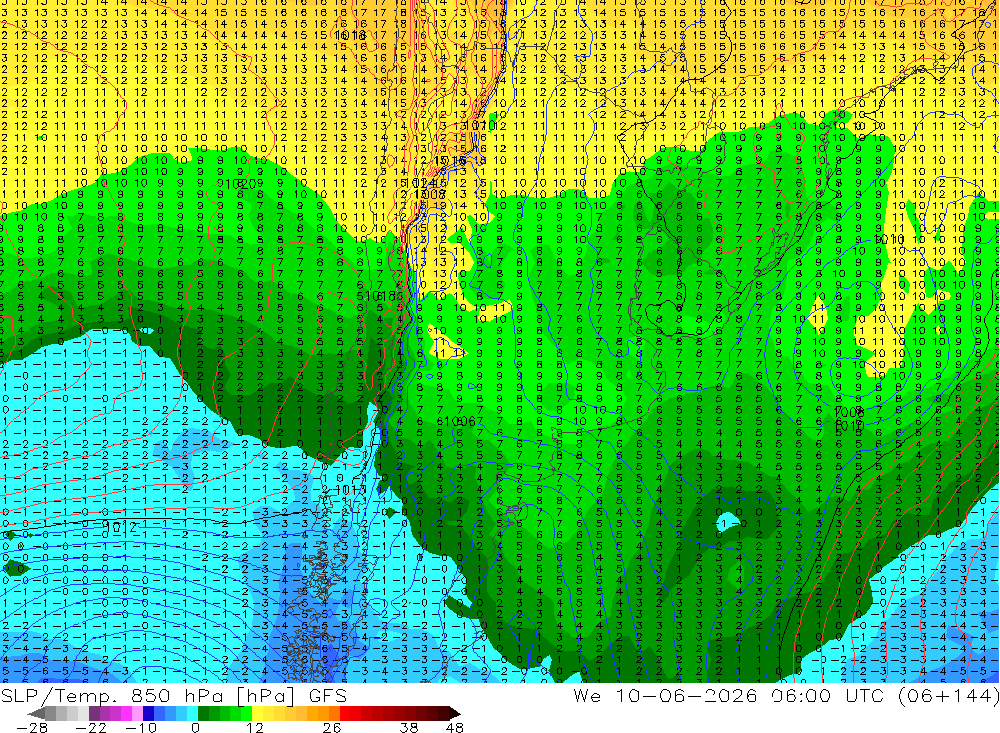Click the SLP/Temp. 850 hPa GFS title
The width and height of the screenshot is (1000, 733).
[x=173, y=695]
